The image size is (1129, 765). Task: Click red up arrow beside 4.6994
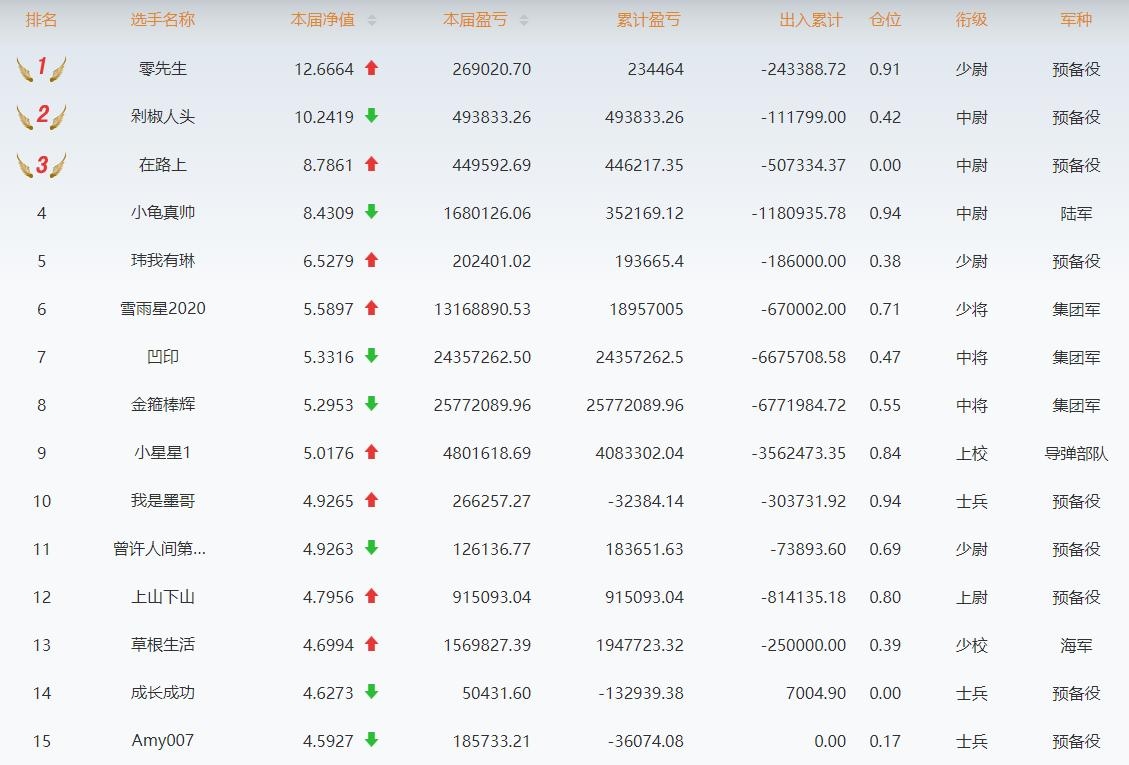372,644
